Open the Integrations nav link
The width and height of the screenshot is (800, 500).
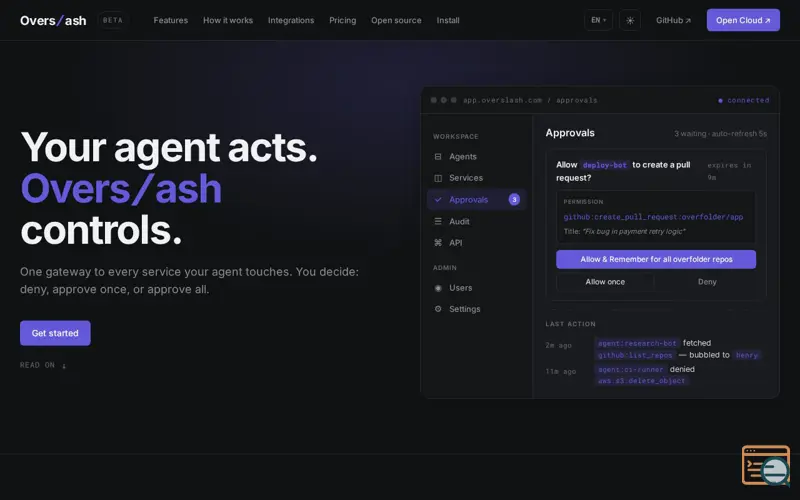[291, 20]
